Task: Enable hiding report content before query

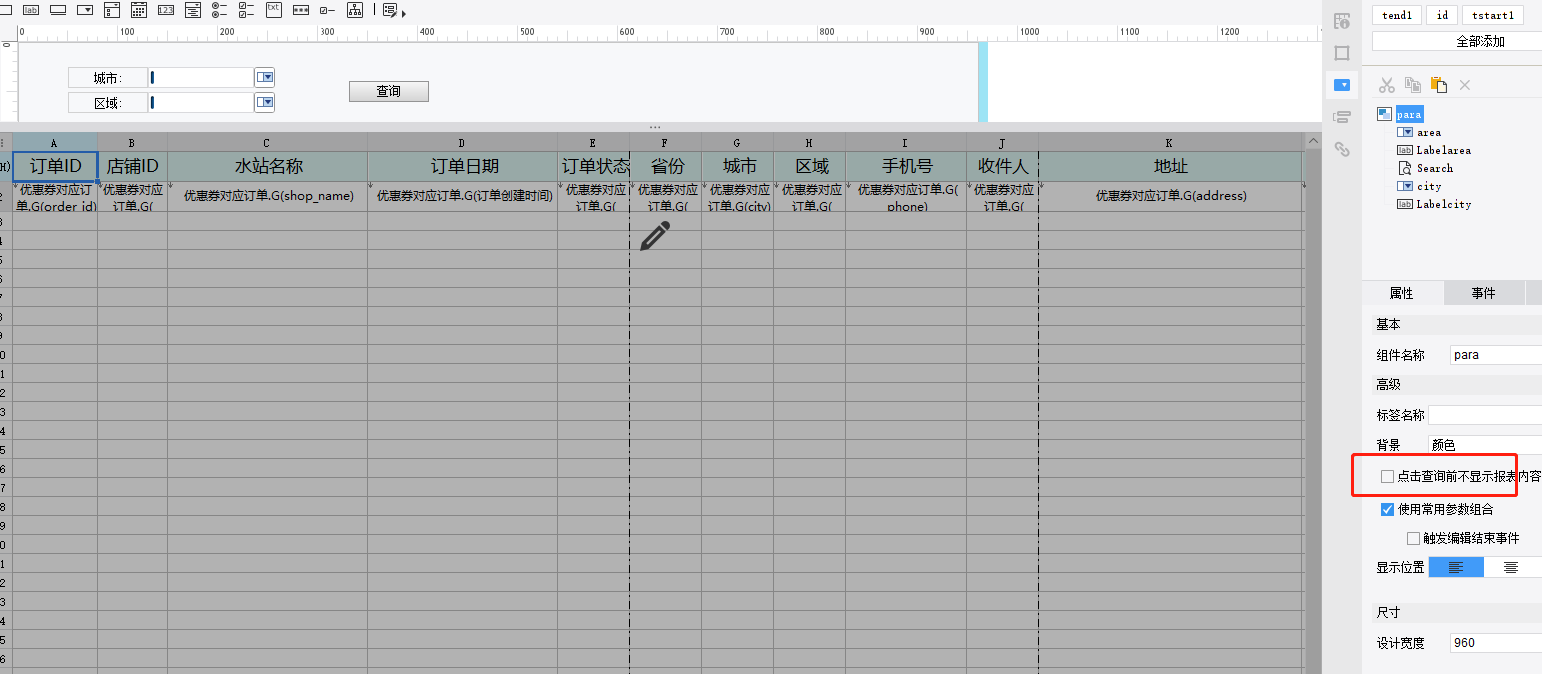Action: pos(1387,477)
